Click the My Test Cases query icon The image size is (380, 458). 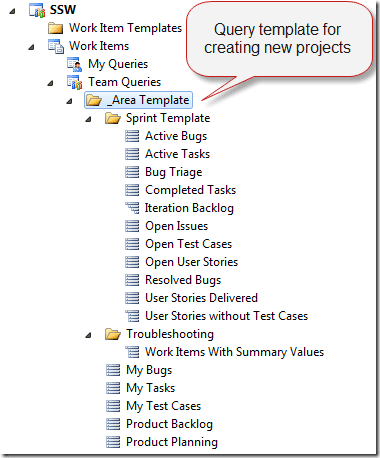click(113, 406)
